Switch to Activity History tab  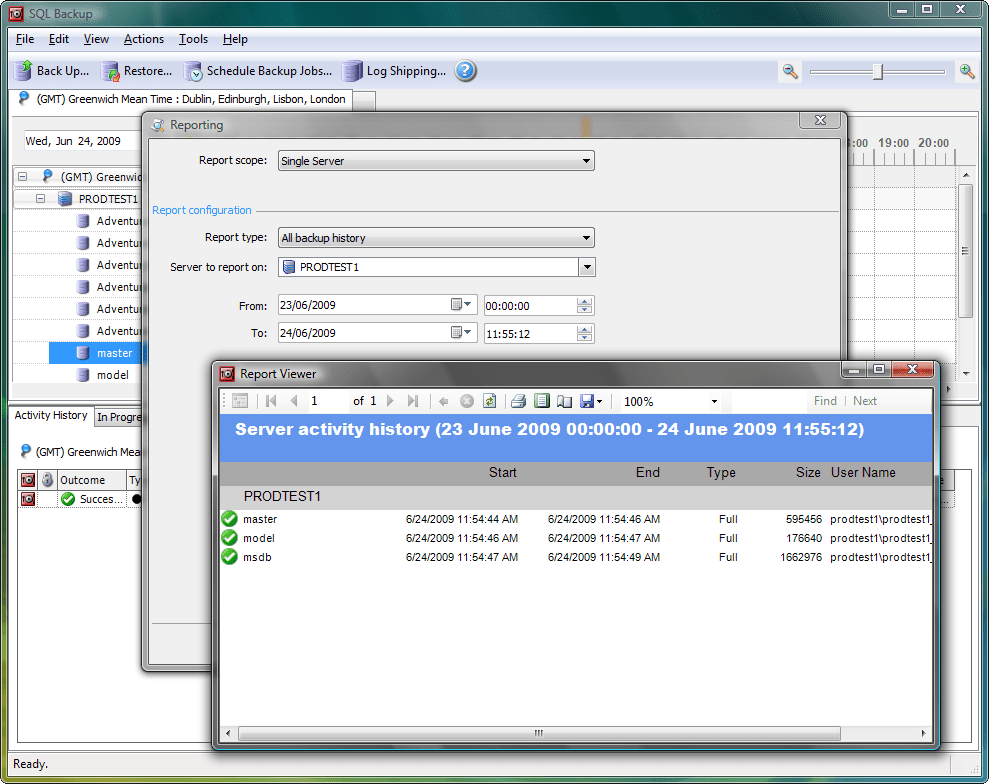tap(51, 416)
